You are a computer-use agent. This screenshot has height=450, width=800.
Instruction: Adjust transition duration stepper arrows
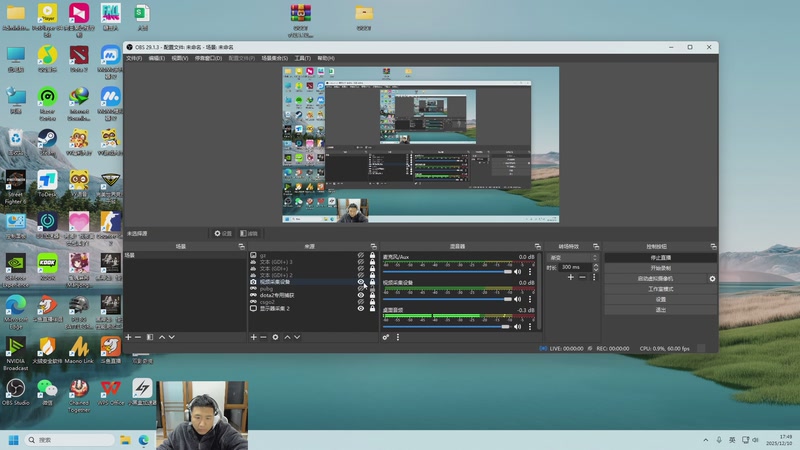(595, 267)
